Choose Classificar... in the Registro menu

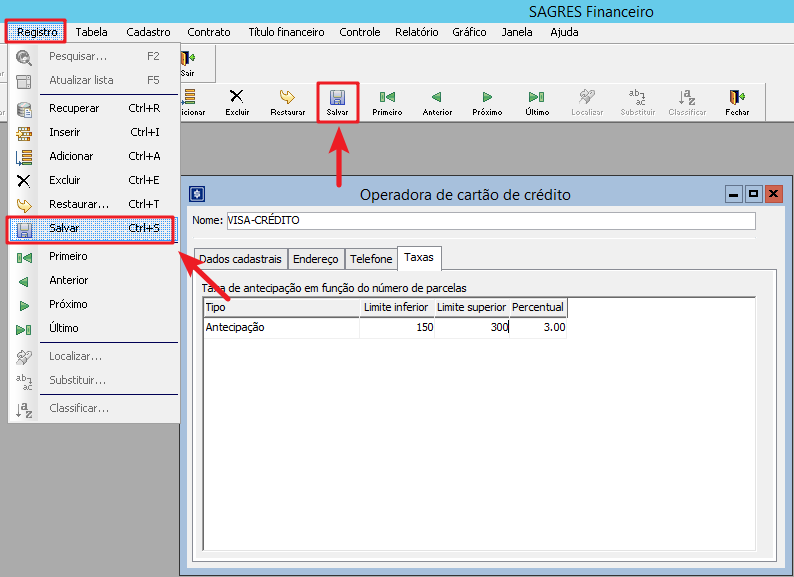click(94, 408)
